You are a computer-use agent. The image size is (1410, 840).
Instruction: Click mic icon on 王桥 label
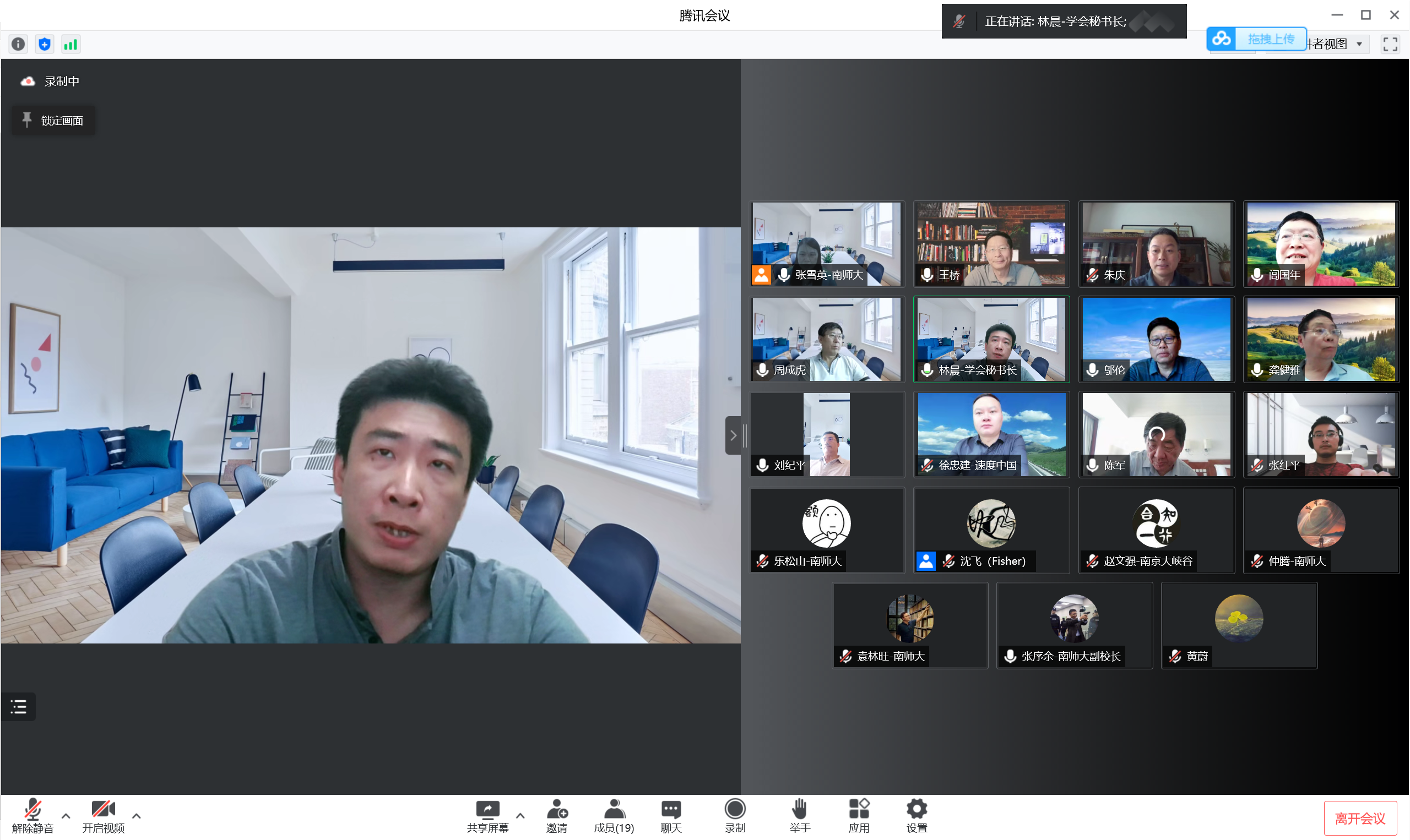point(927,275)
